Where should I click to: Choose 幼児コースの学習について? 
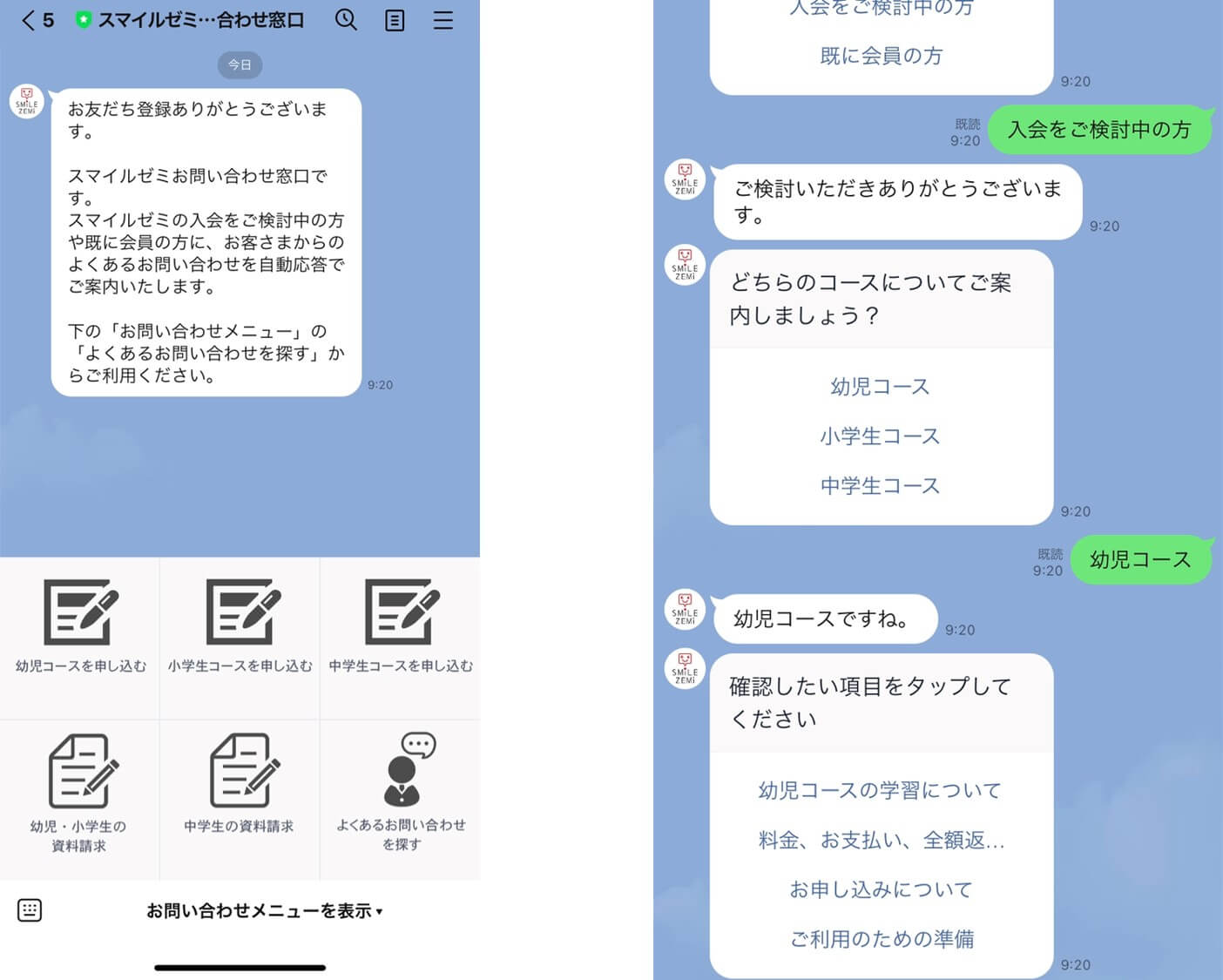(x=880, y=790)
